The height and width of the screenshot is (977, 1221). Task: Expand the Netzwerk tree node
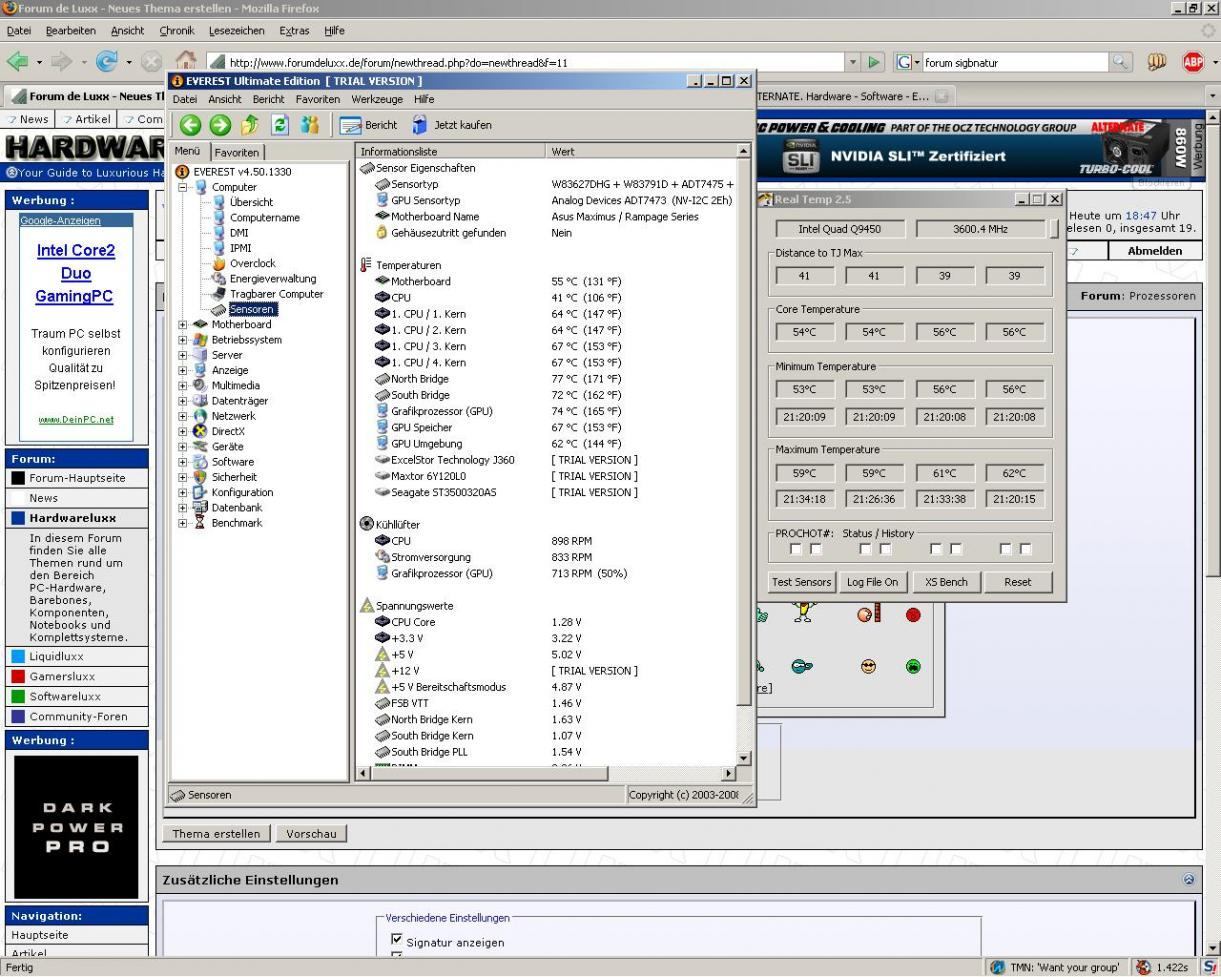click(183, 416)
